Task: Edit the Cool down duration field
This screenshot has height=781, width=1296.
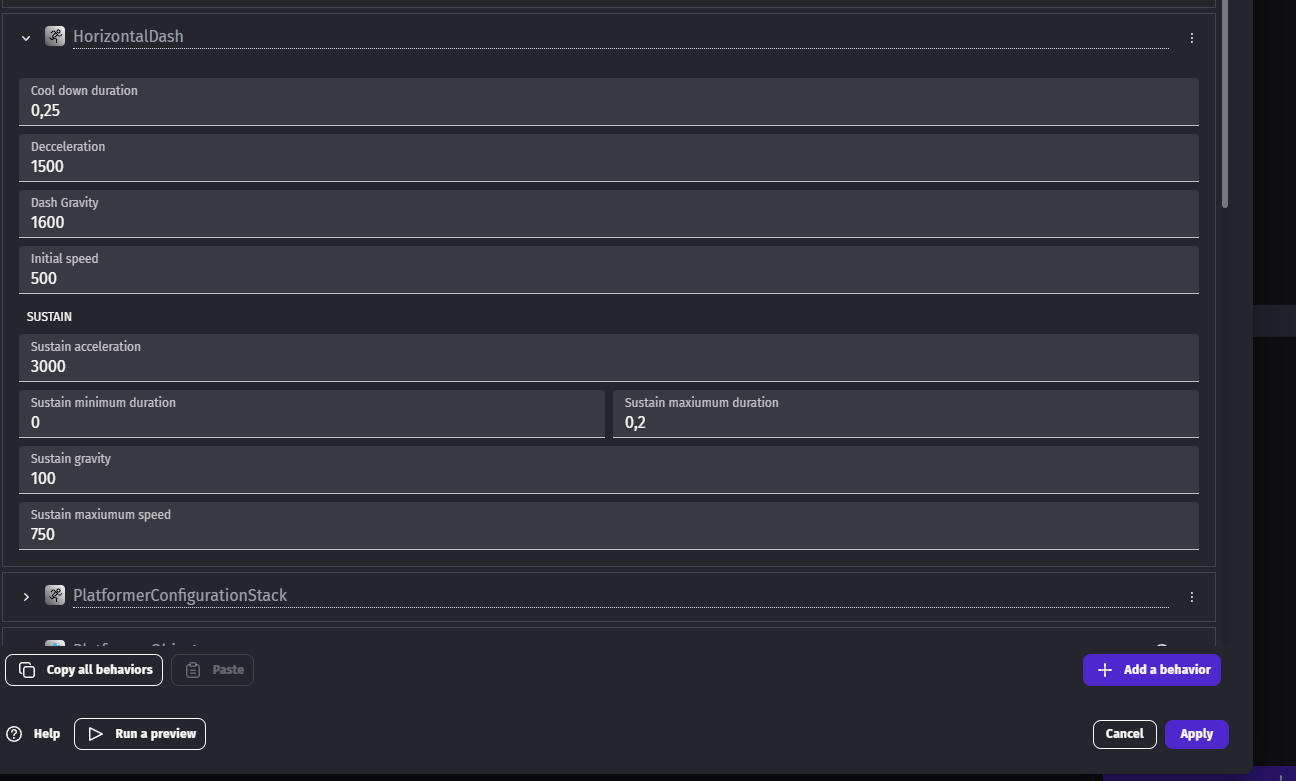Action: pyautogui.click(x=609, y=102)
